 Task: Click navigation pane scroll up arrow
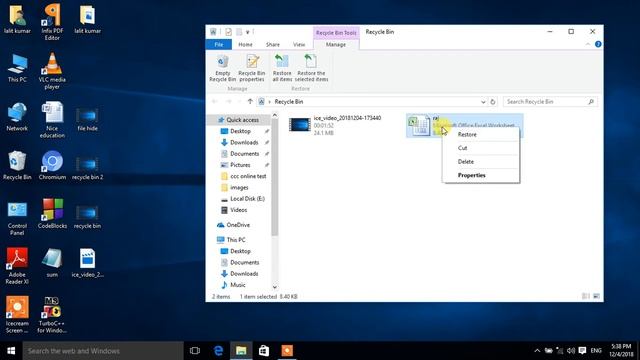[x=275, y=116]
